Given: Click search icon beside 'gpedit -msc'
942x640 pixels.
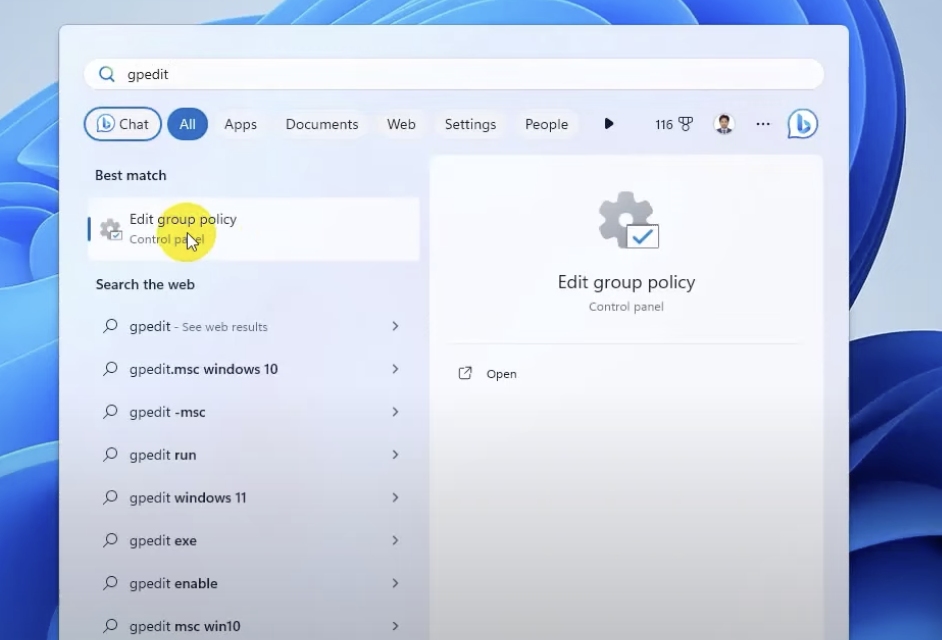Looking at the screenshot, I should (110, 412).
